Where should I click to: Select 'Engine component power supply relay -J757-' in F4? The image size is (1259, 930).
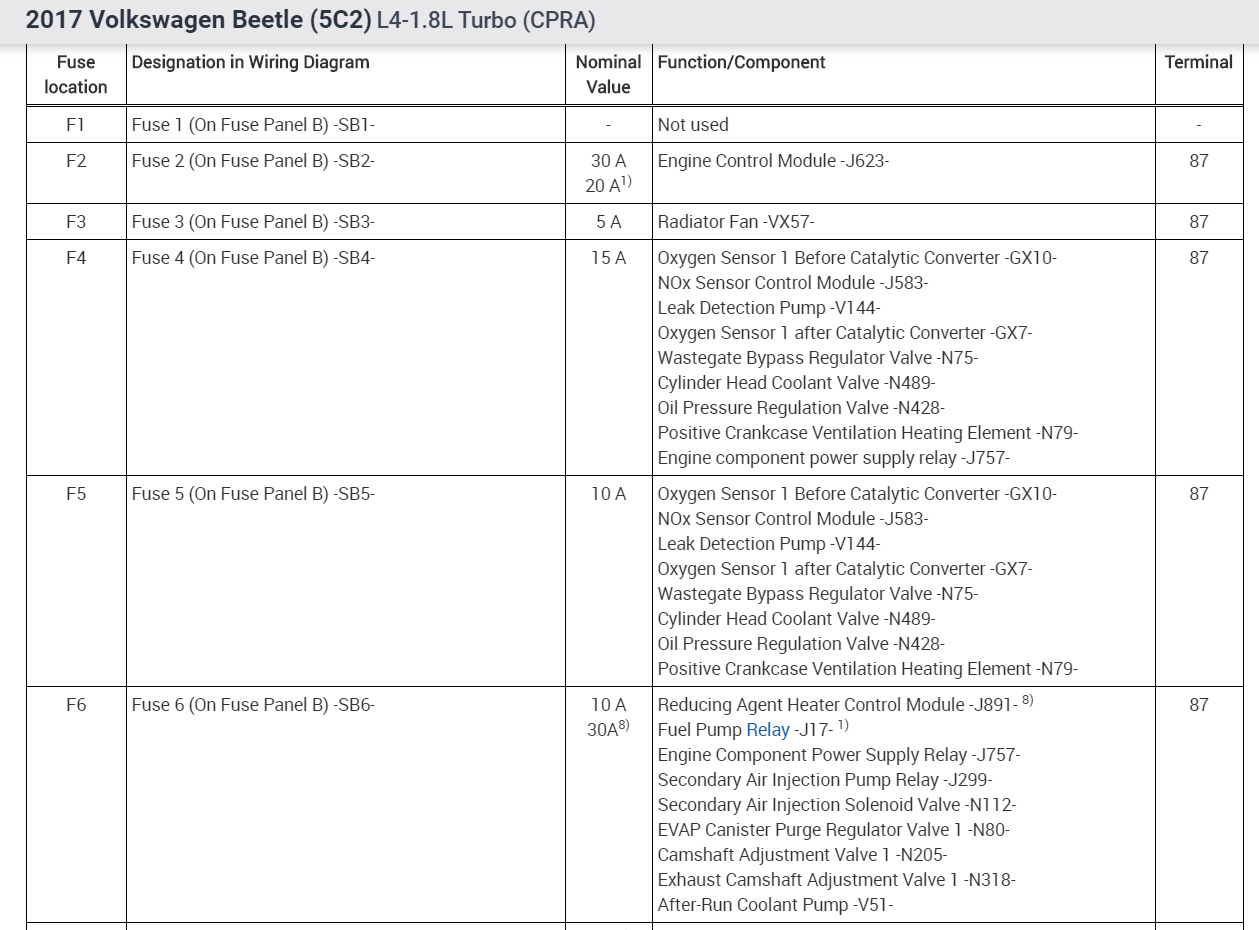point(834,458)
